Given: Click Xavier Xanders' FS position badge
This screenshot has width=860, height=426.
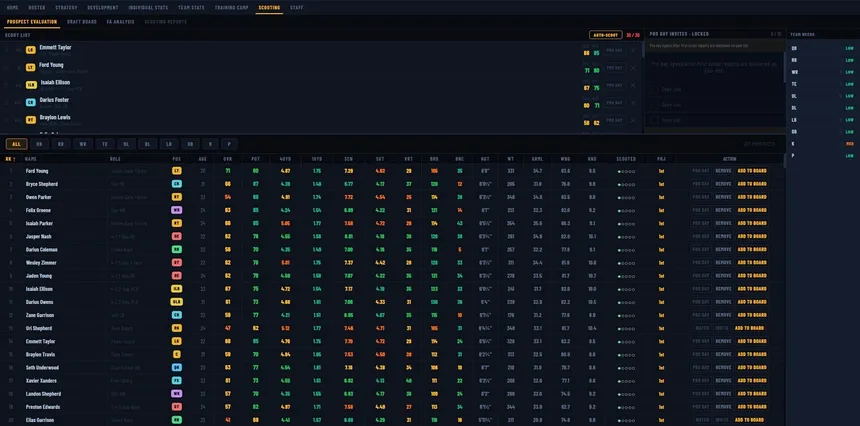Looking at the screenshot, I should [177, 380].
